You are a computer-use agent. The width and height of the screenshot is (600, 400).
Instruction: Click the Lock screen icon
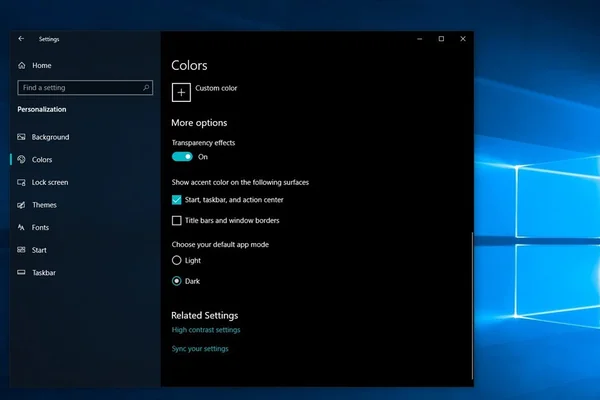click(21, 182)
